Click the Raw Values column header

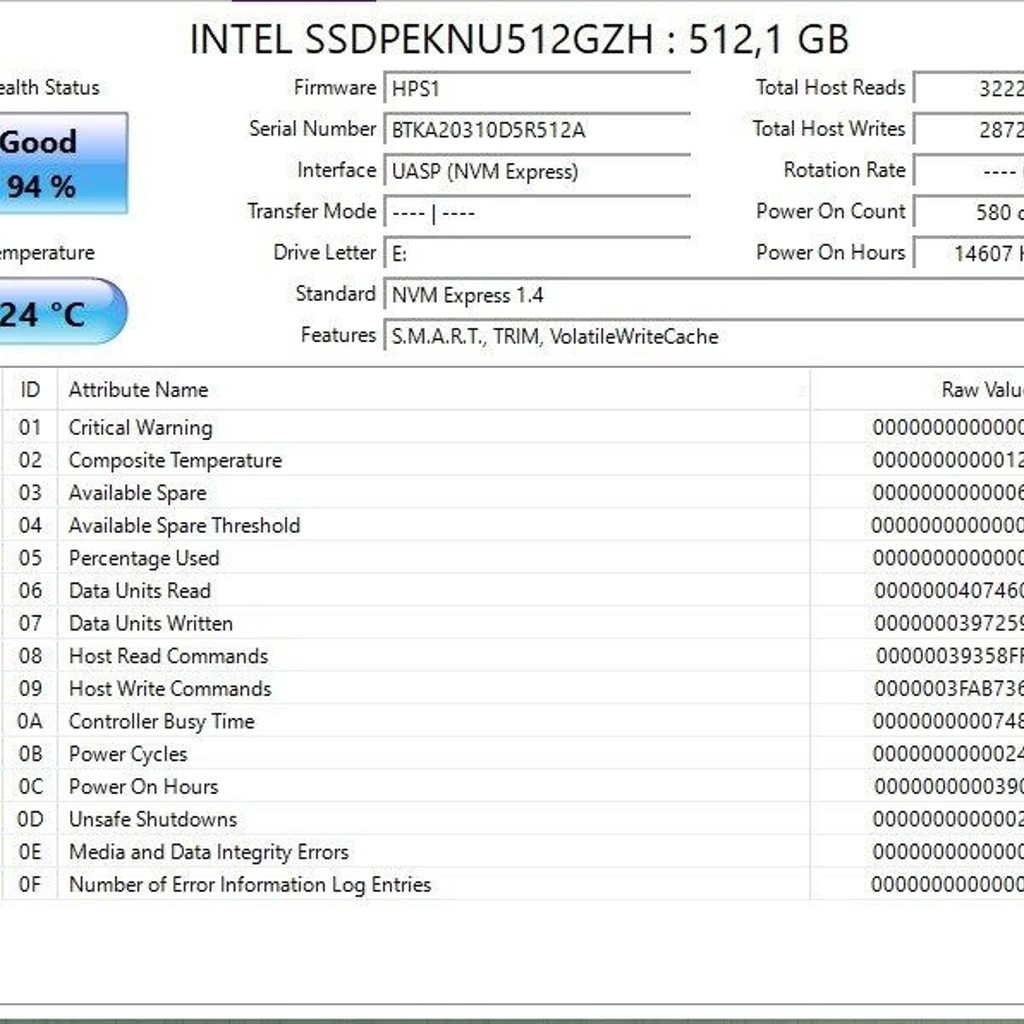918,390
